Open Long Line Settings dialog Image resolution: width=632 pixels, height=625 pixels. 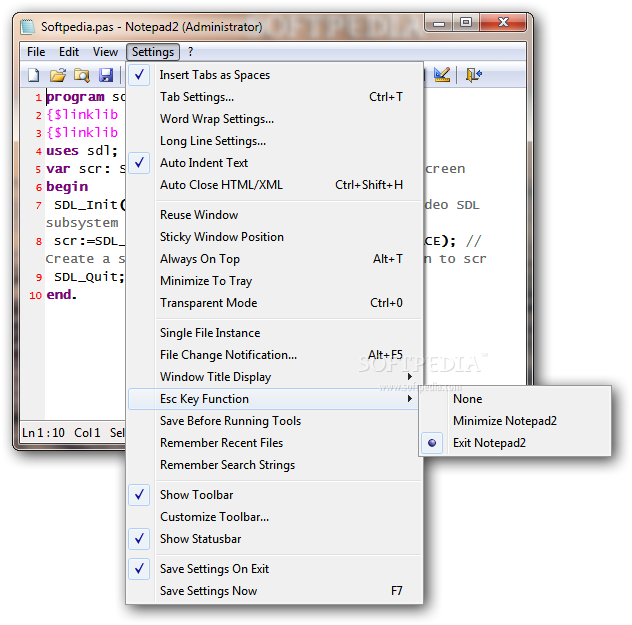(275, 141)
